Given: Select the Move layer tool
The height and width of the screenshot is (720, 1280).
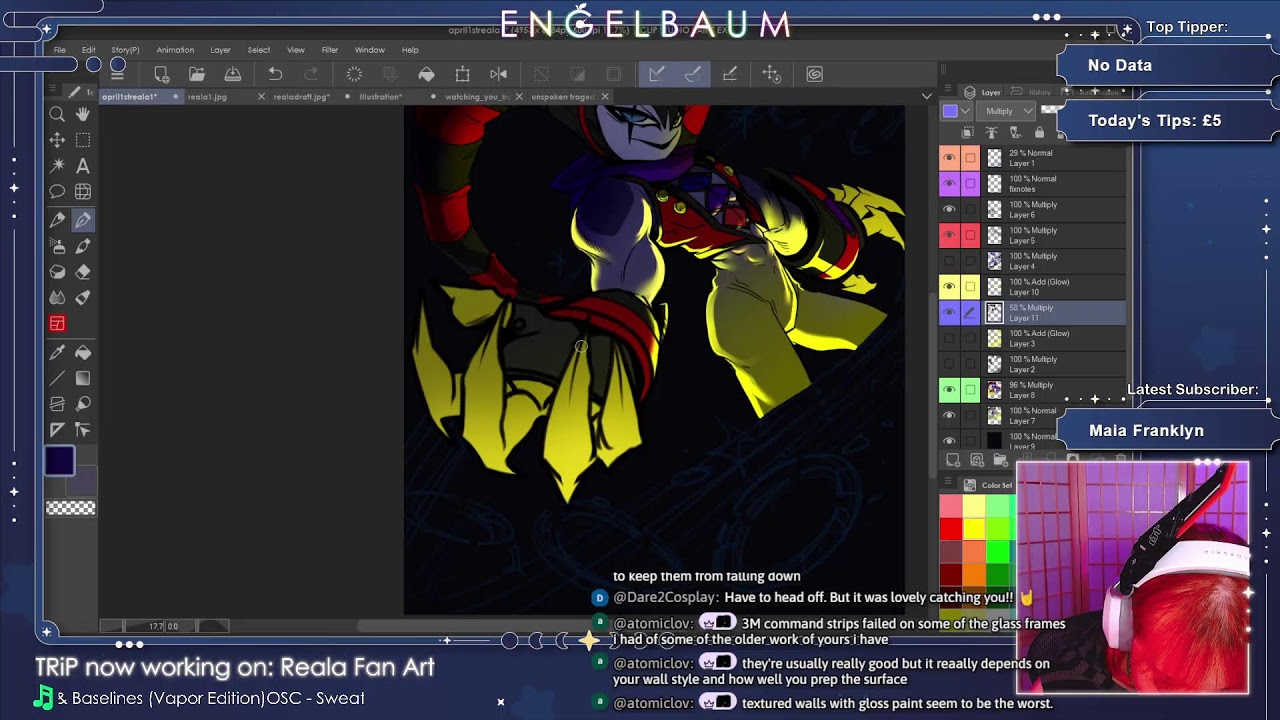Looking at the screenshot, I should tap(57, 140).
